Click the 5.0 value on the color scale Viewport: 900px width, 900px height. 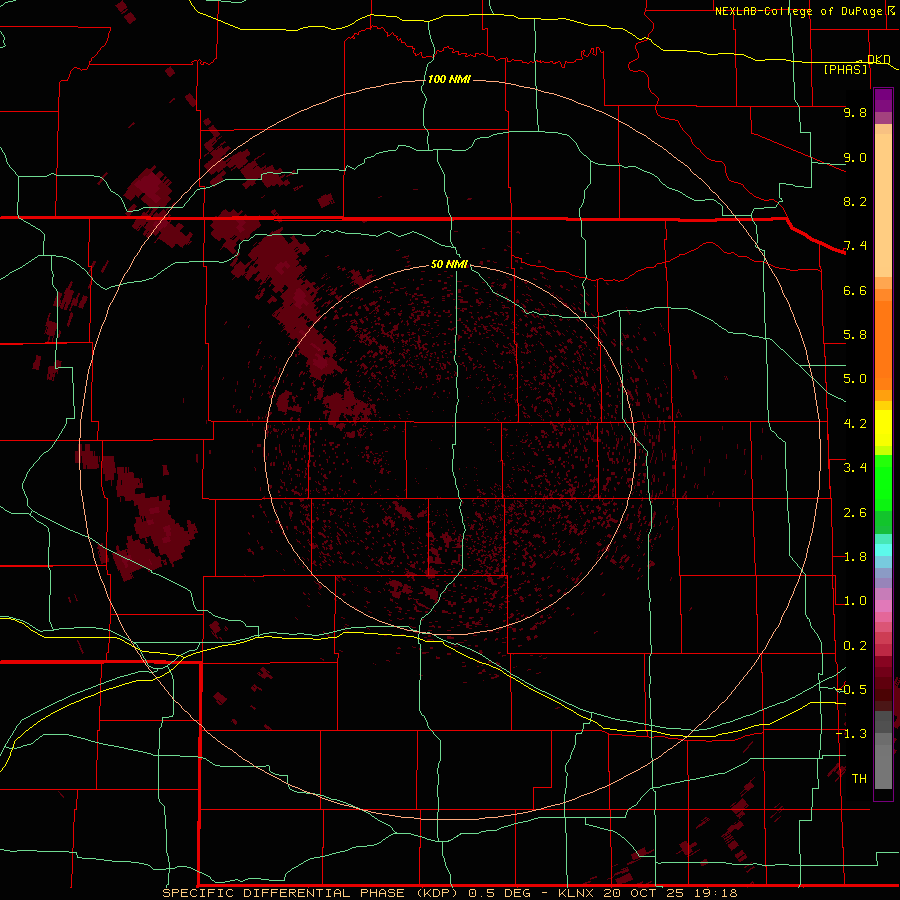[x=855, y=379]
